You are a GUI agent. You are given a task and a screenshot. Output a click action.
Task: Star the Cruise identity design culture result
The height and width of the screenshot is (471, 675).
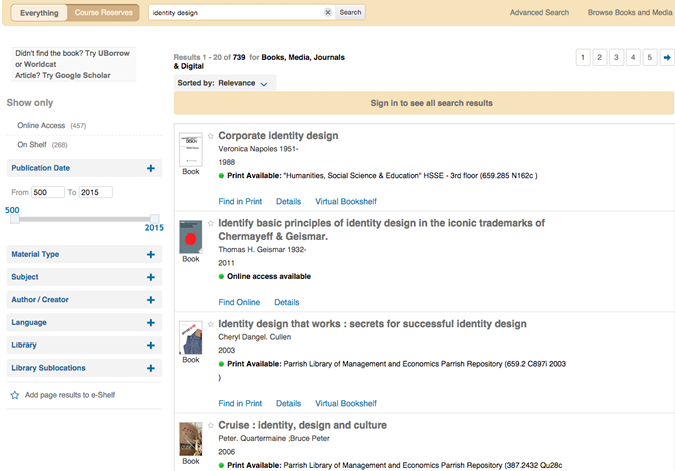tap(211, 426)
